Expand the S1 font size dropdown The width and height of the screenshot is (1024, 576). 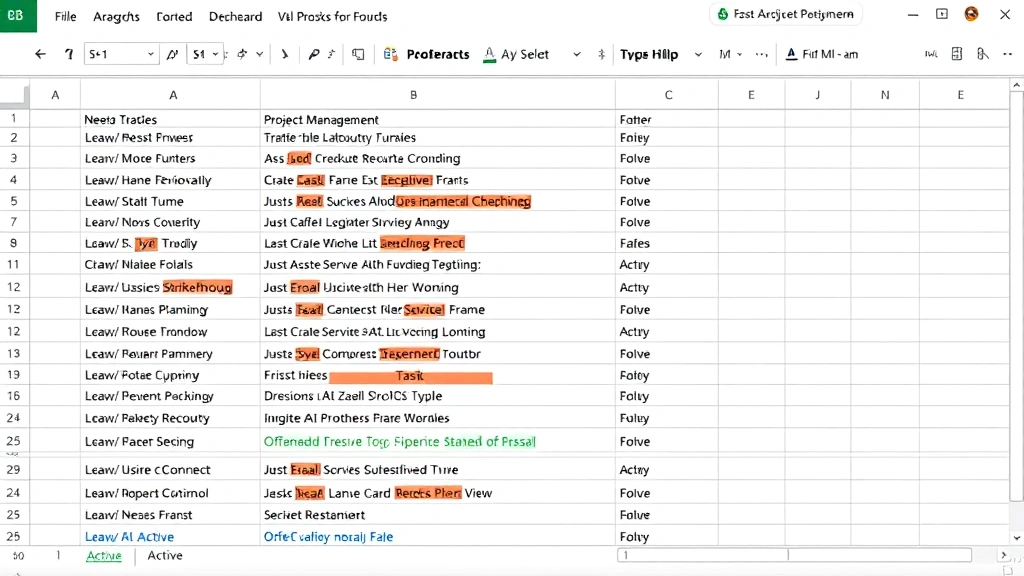click(x=203, y=54)
